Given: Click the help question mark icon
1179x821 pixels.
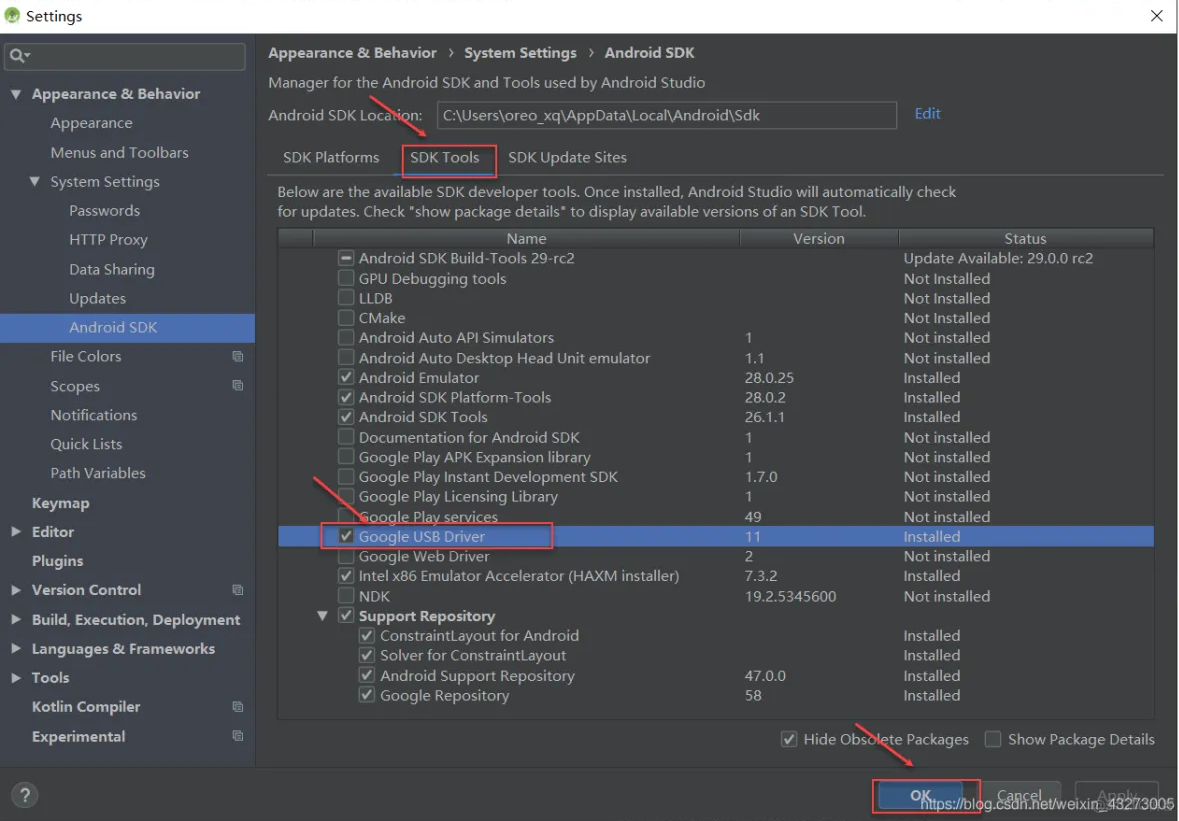Looking at the screenshot, I should point(25,796).
